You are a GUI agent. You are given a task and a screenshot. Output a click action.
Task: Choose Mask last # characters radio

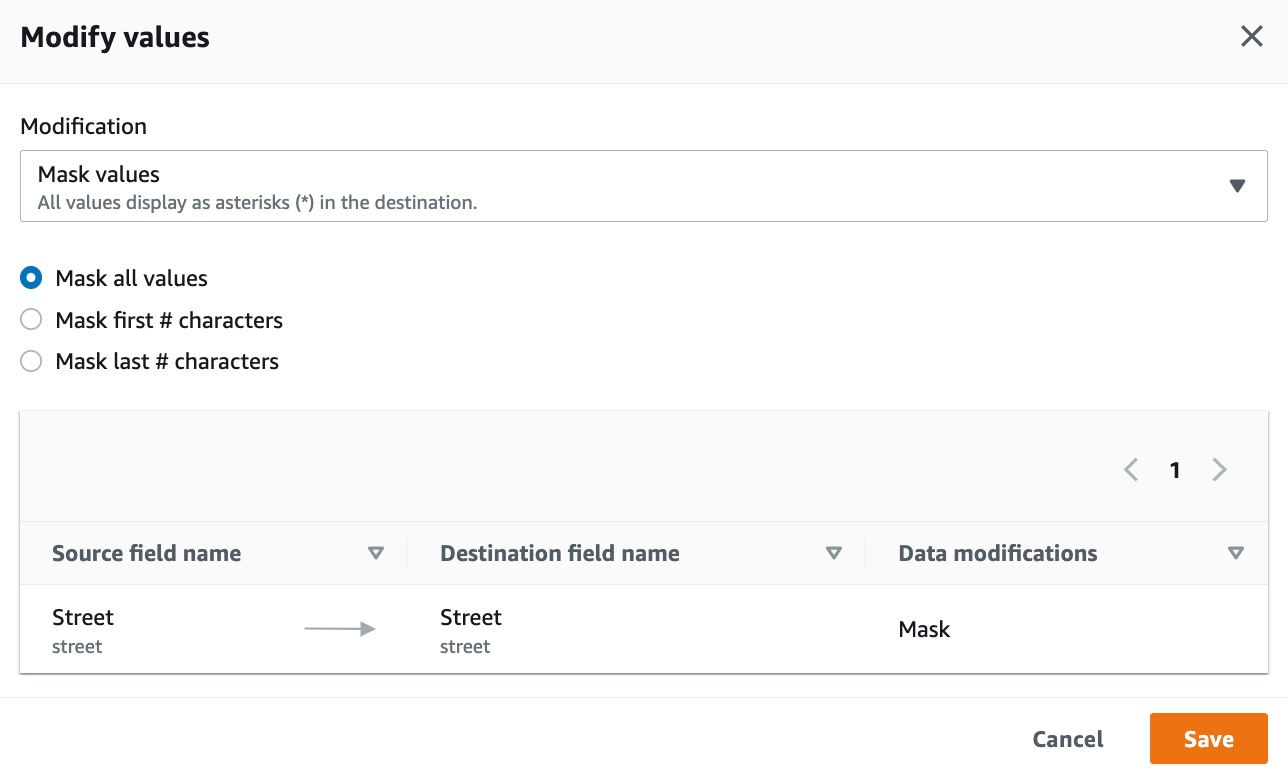(x=32, y=361)
